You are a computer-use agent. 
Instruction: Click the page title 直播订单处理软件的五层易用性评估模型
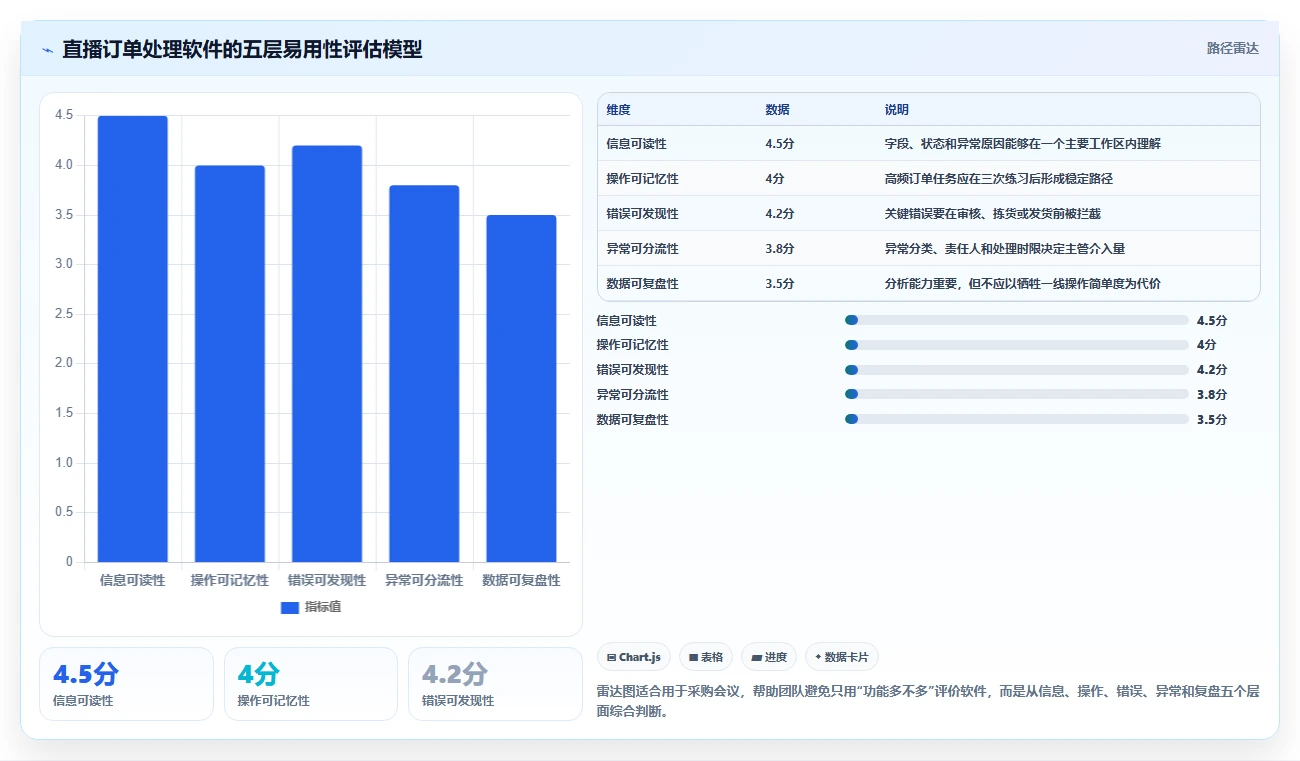tap(242, 49)
